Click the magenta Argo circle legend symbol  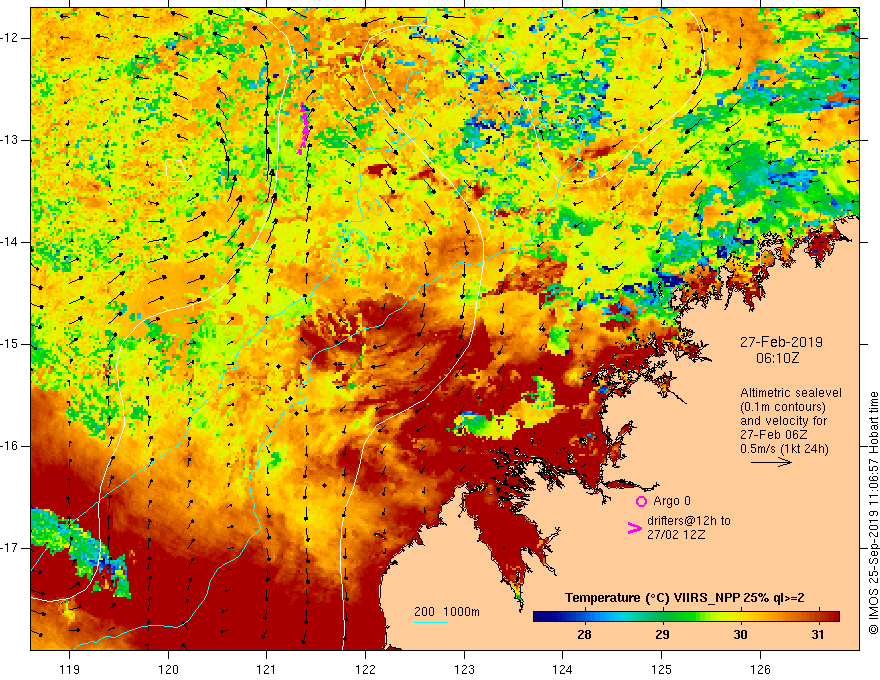pyautogui.click(x=641, y=502)
